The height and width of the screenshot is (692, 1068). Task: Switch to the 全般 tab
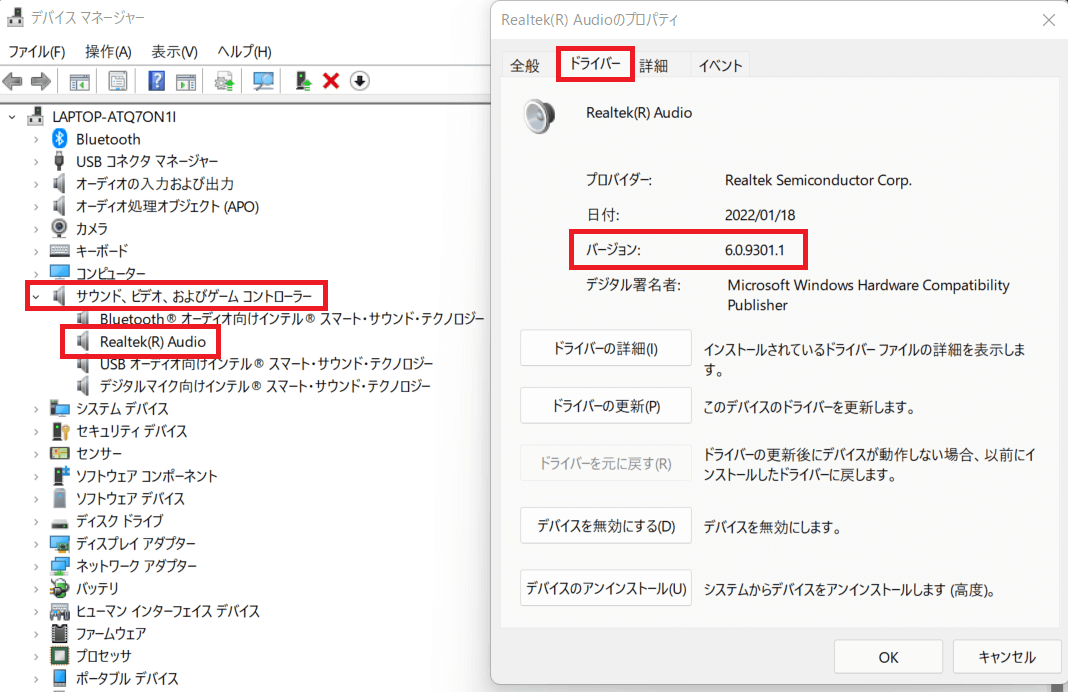pyautogui.click(x=525, y=66)
